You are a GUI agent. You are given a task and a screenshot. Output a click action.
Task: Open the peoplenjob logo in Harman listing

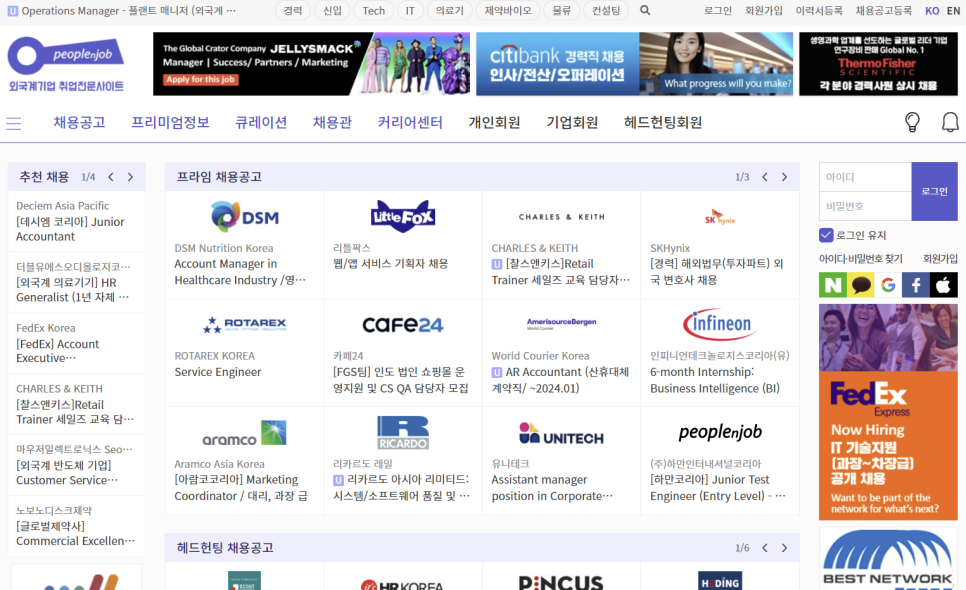click(x=720, y=433)
